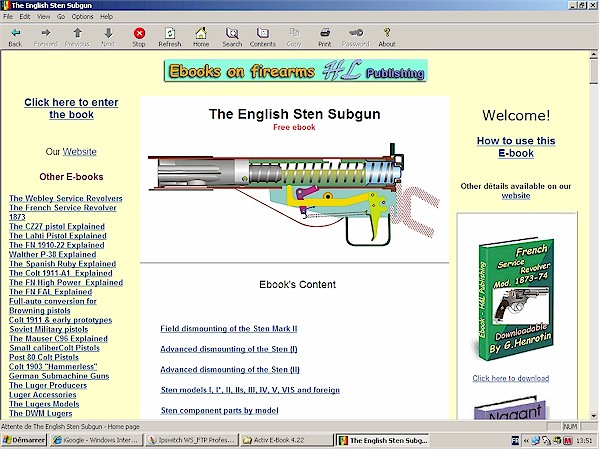Open 'Full-auto conversion for Browning pistols' link
The image size is (600, 450).
click(53, 306)
